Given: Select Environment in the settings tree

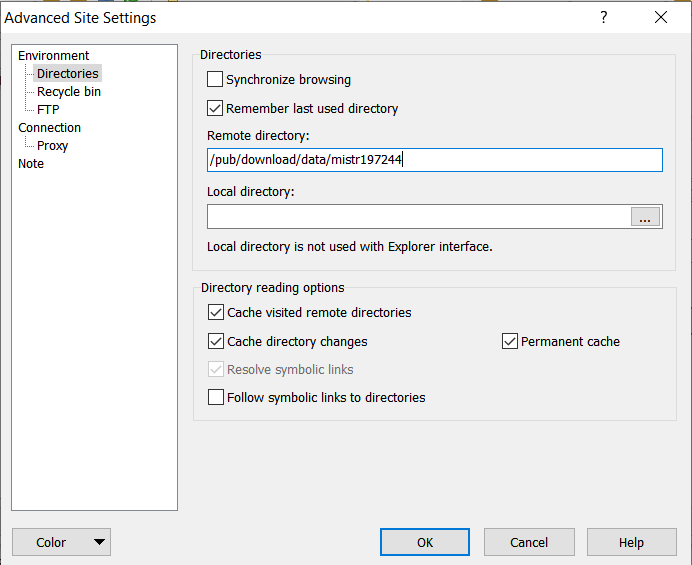Looking at the screenshot, I should (x=53, y=56).
